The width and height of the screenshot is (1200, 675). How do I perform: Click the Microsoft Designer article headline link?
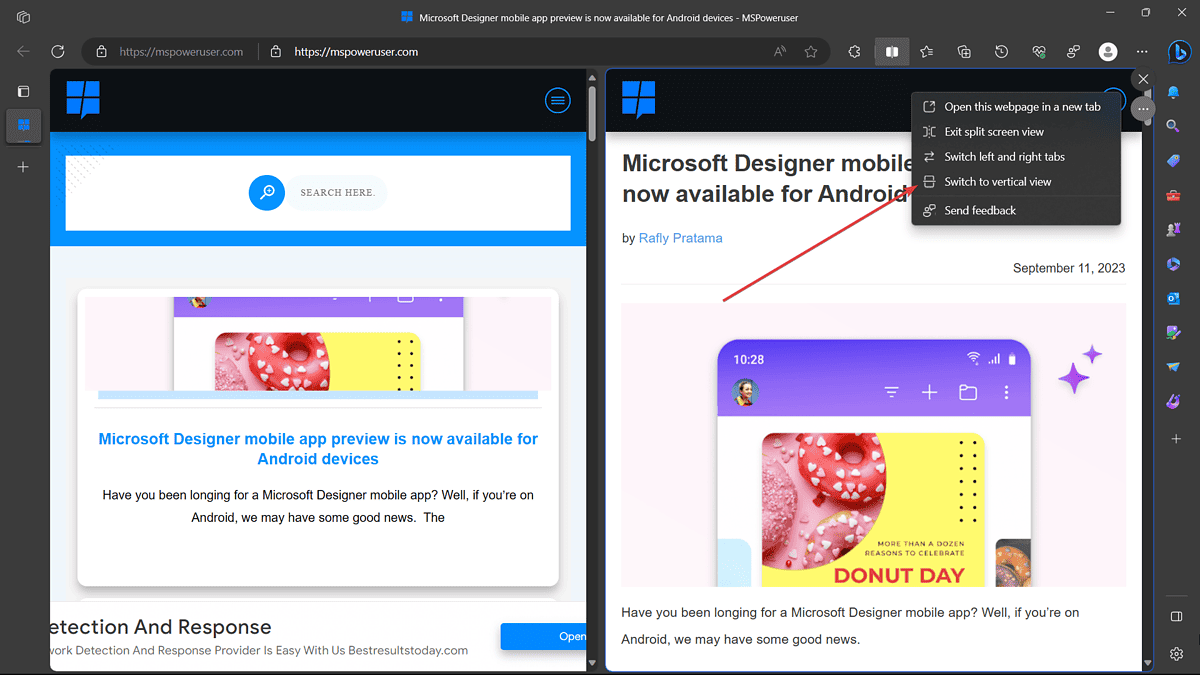(x=318, y=449)
